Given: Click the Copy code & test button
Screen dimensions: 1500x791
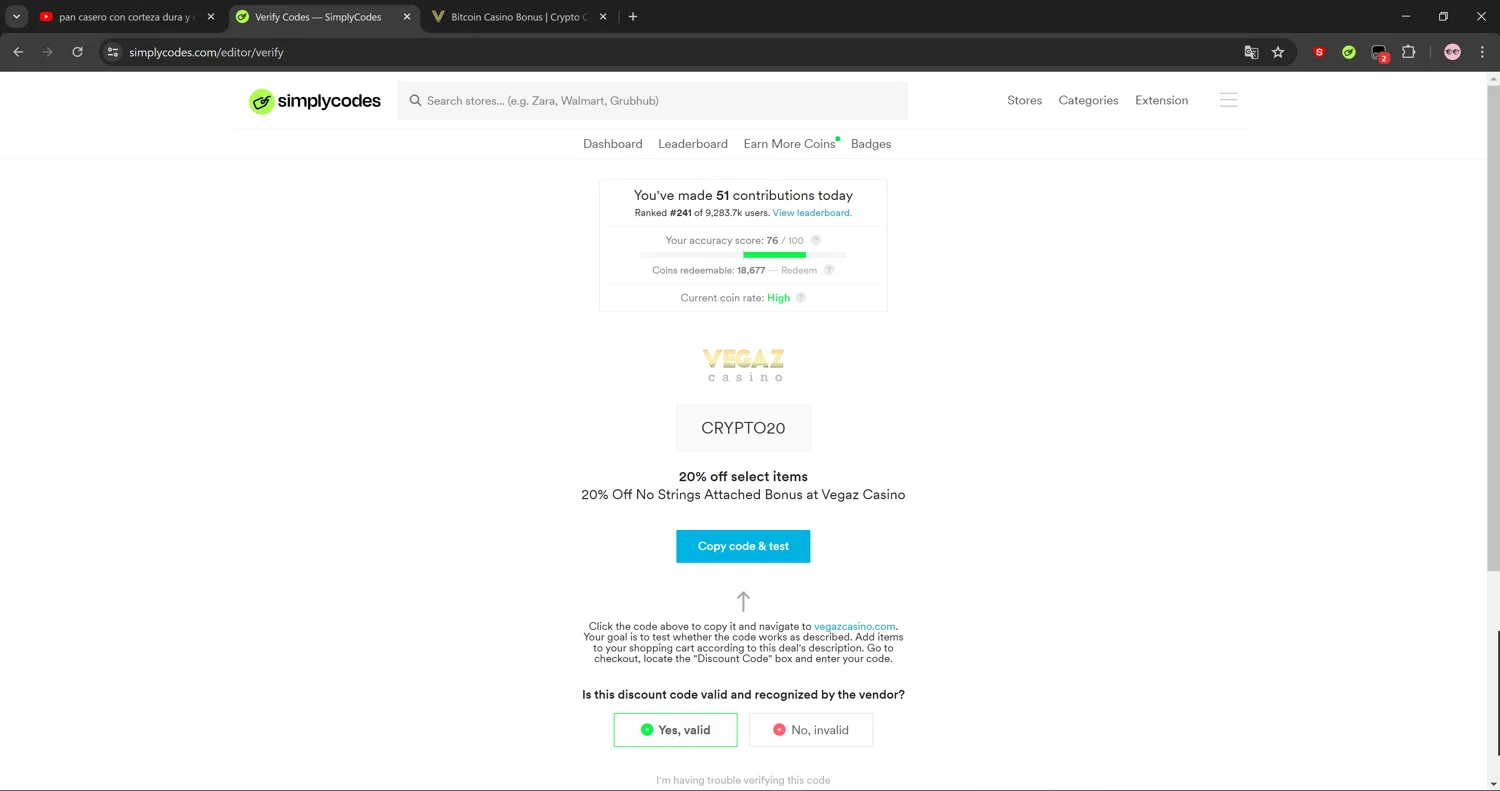Looking at the screenshot, I should [743, 546].
